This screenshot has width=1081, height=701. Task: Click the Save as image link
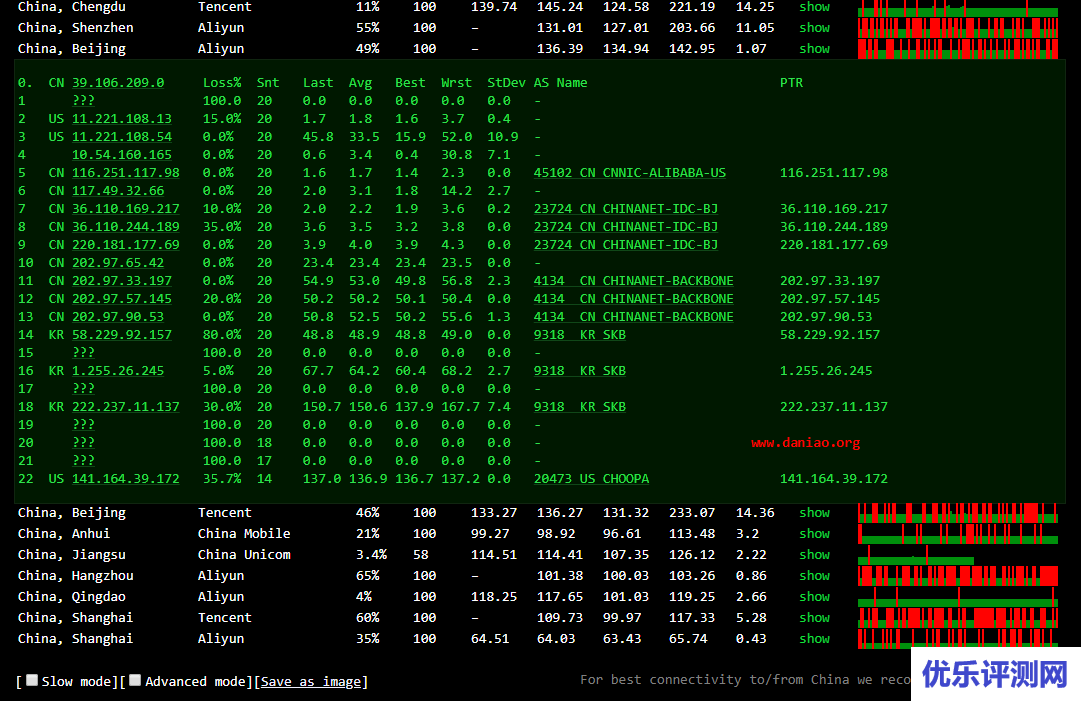311,681
